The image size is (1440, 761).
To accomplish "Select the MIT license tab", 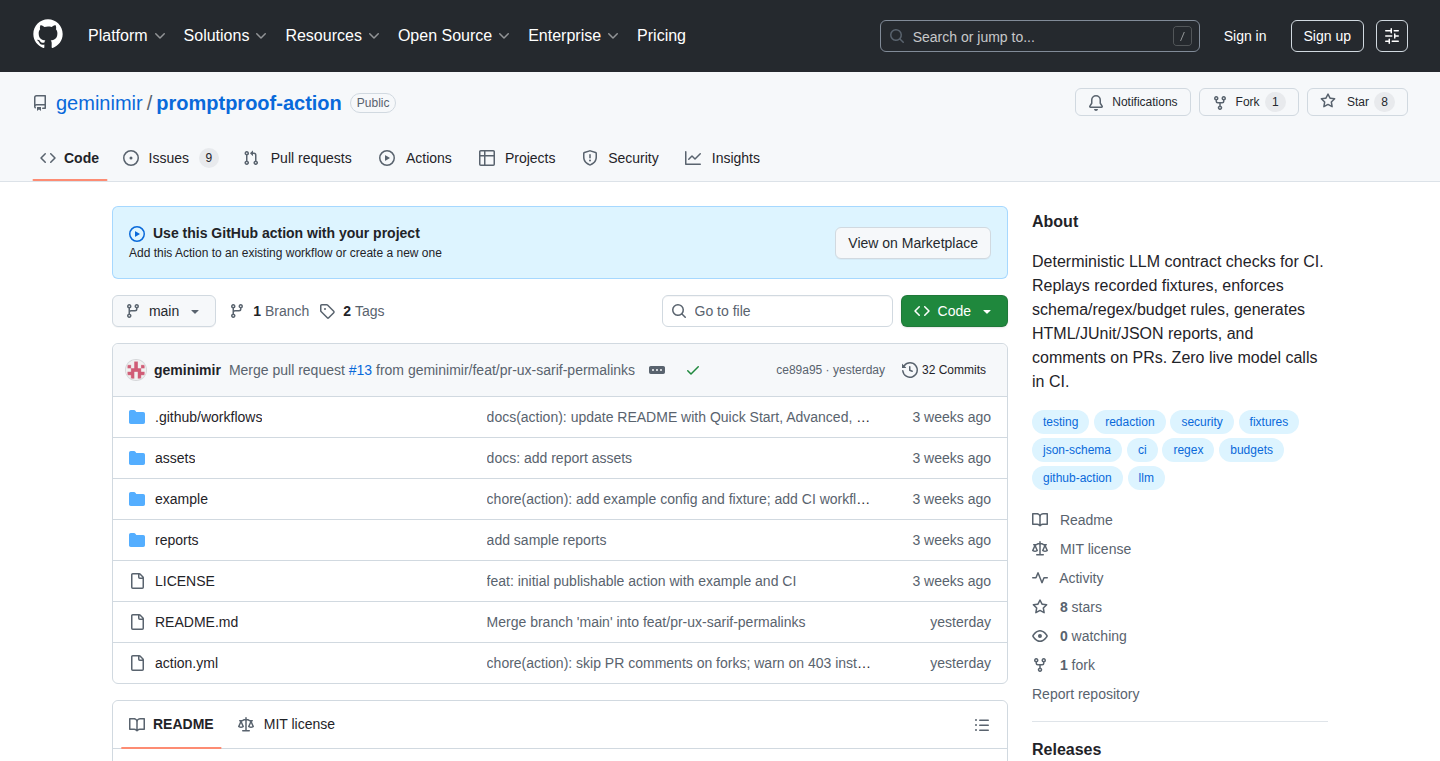I will coord(286,724).
